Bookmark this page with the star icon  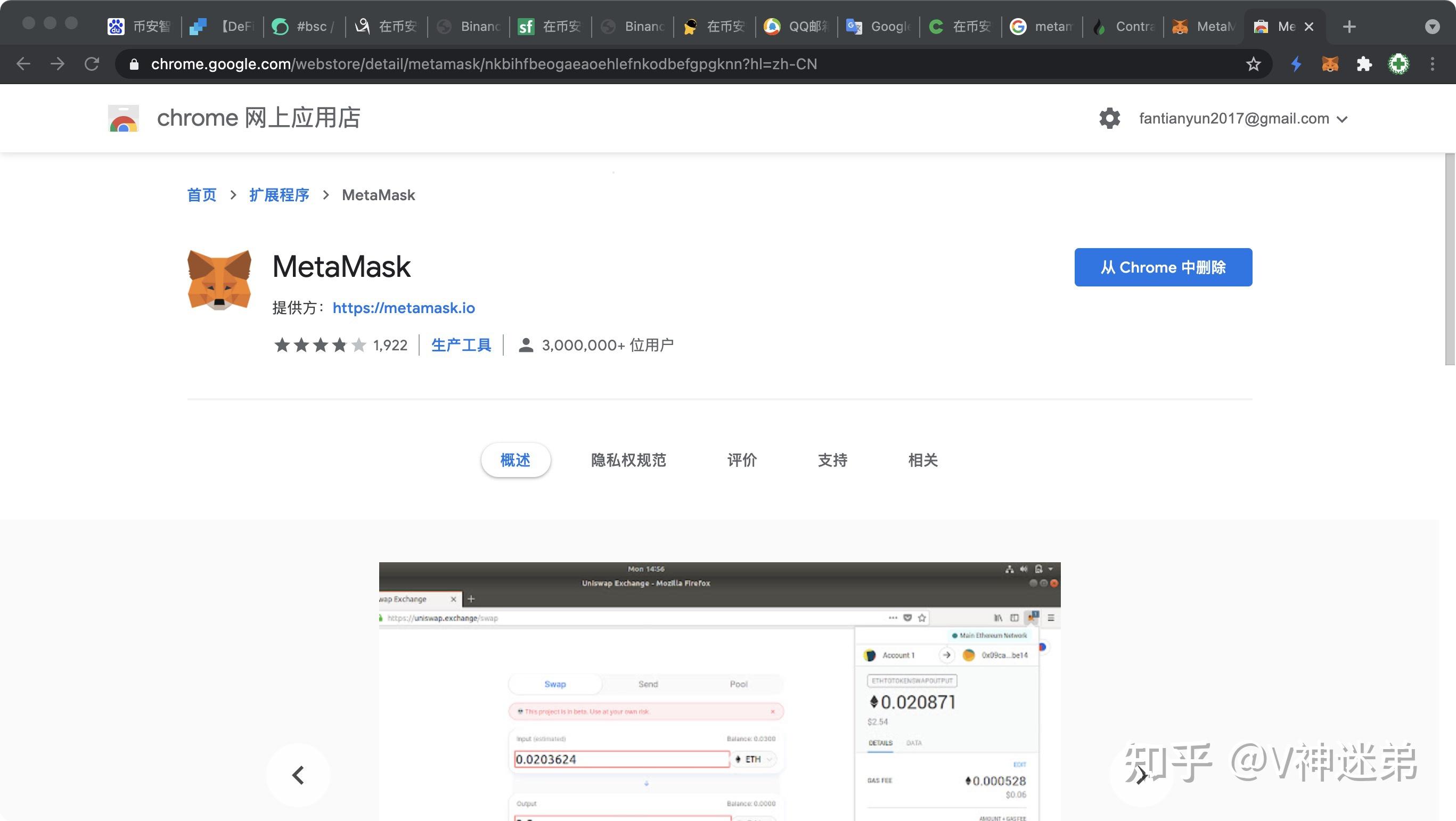(x=1253, y=64)
